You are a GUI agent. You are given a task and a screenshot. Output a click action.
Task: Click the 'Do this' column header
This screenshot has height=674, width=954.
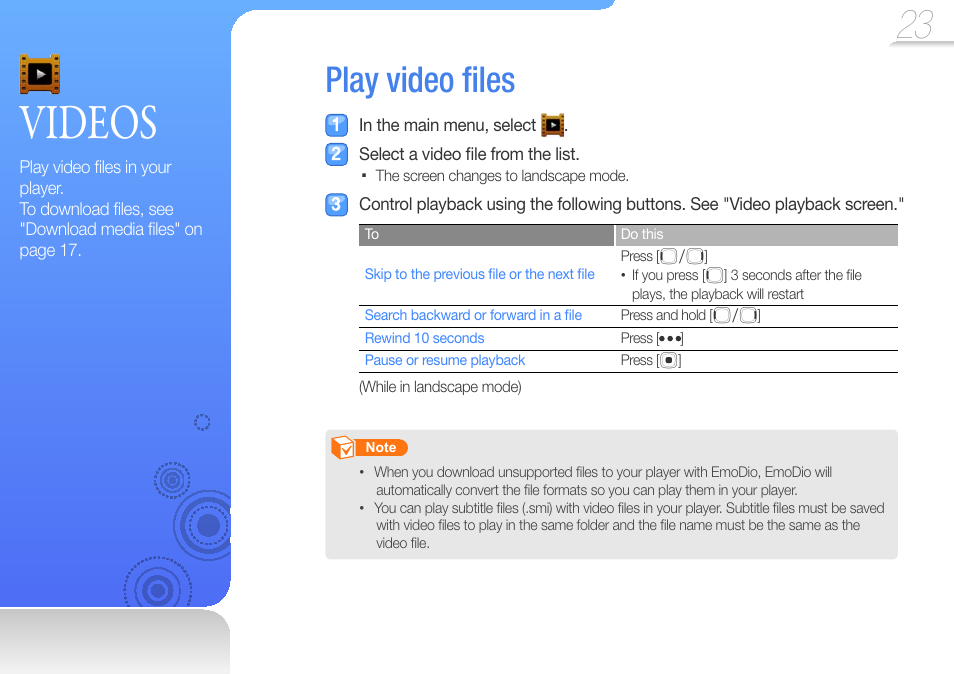[756, 235]
